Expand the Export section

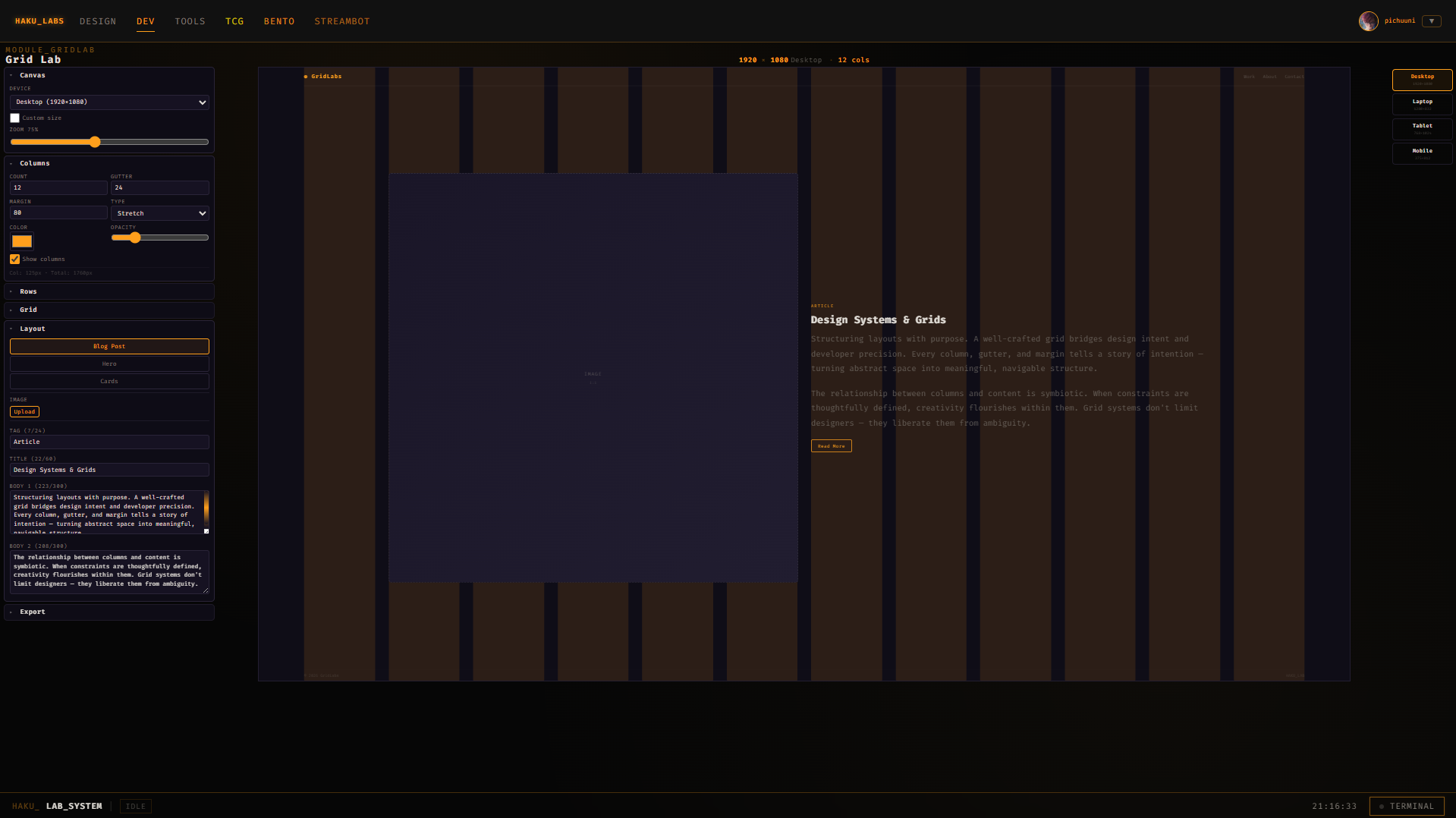[33, 612]
